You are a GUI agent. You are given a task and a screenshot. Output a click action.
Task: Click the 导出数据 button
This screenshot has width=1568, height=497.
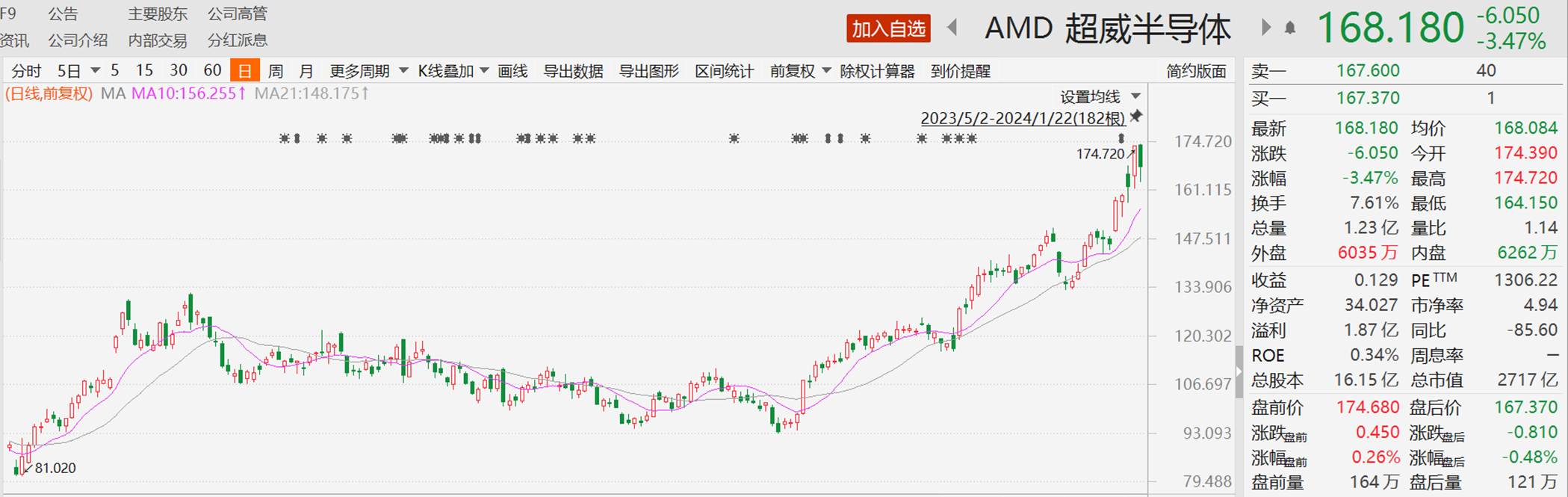[x=573, y=71]
